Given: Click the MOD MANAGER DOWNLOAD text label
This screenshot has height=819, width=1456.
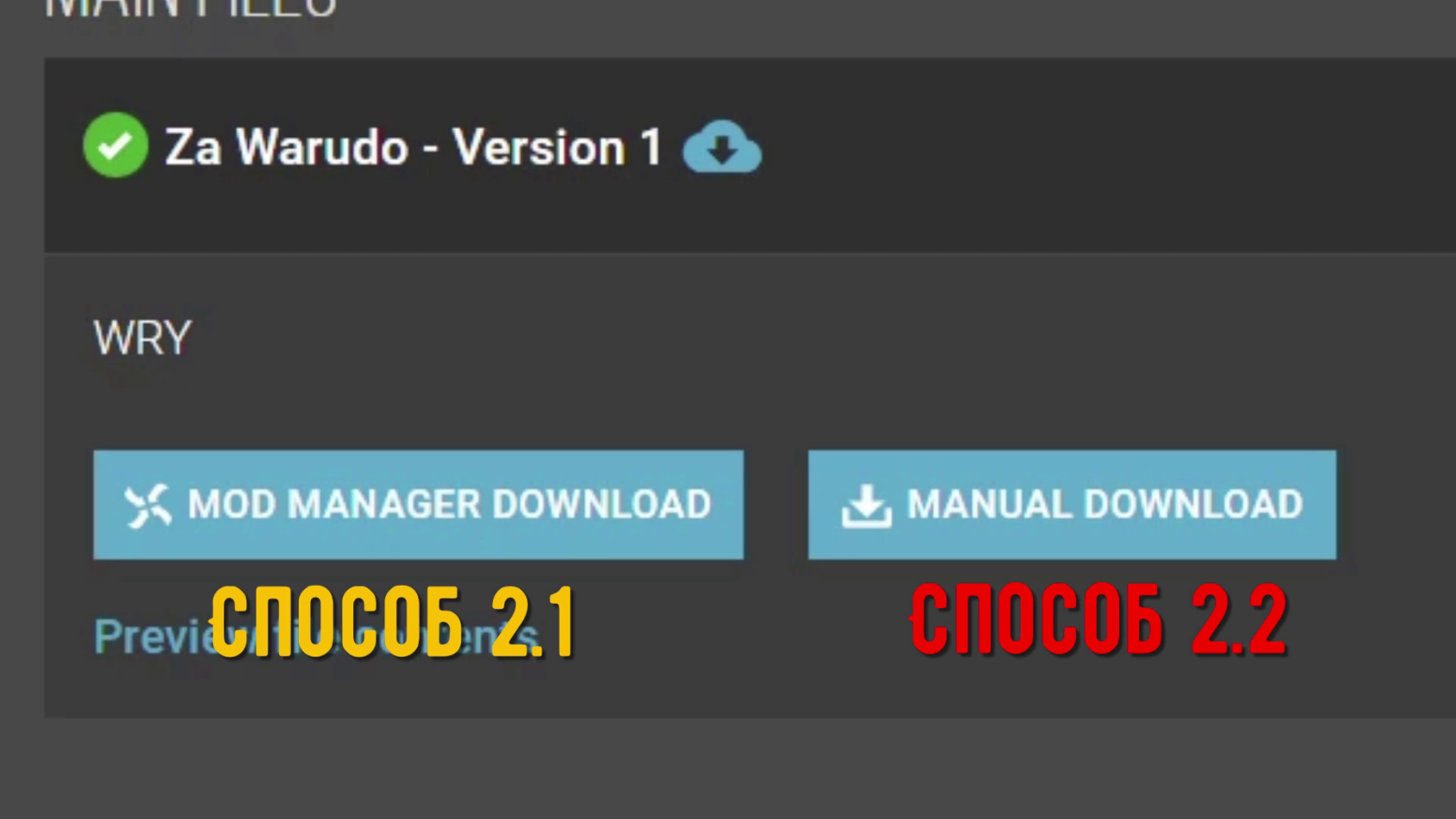Looking at the screenshot, I should point(449,505).
